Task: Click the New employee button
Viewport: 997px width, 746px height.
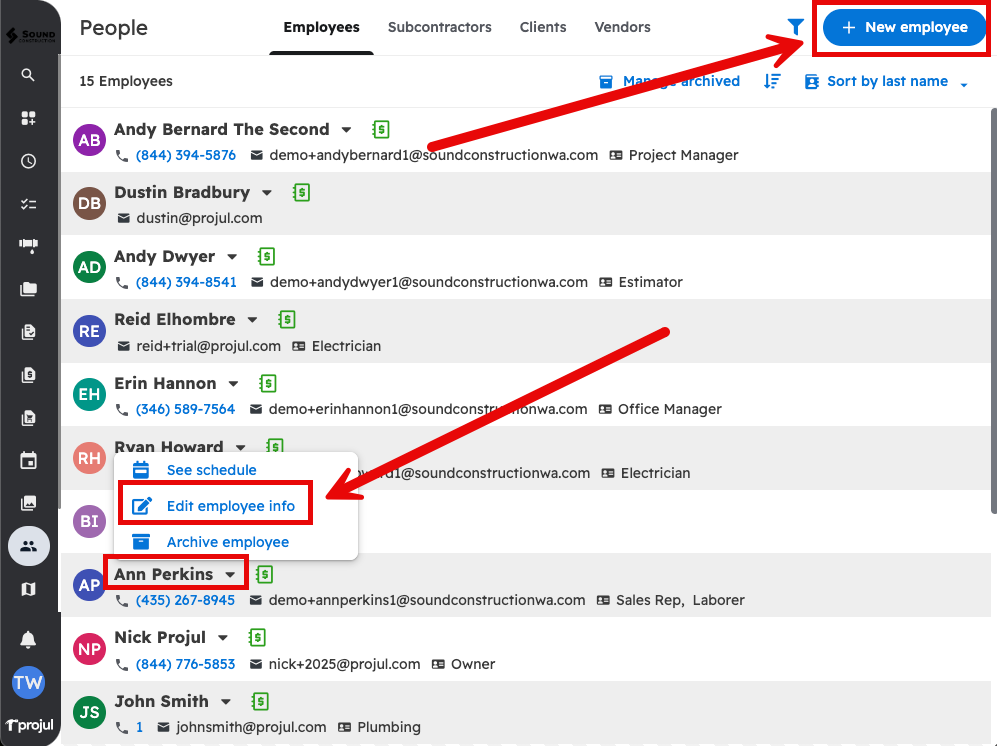Action: click(x=904, y=28)
